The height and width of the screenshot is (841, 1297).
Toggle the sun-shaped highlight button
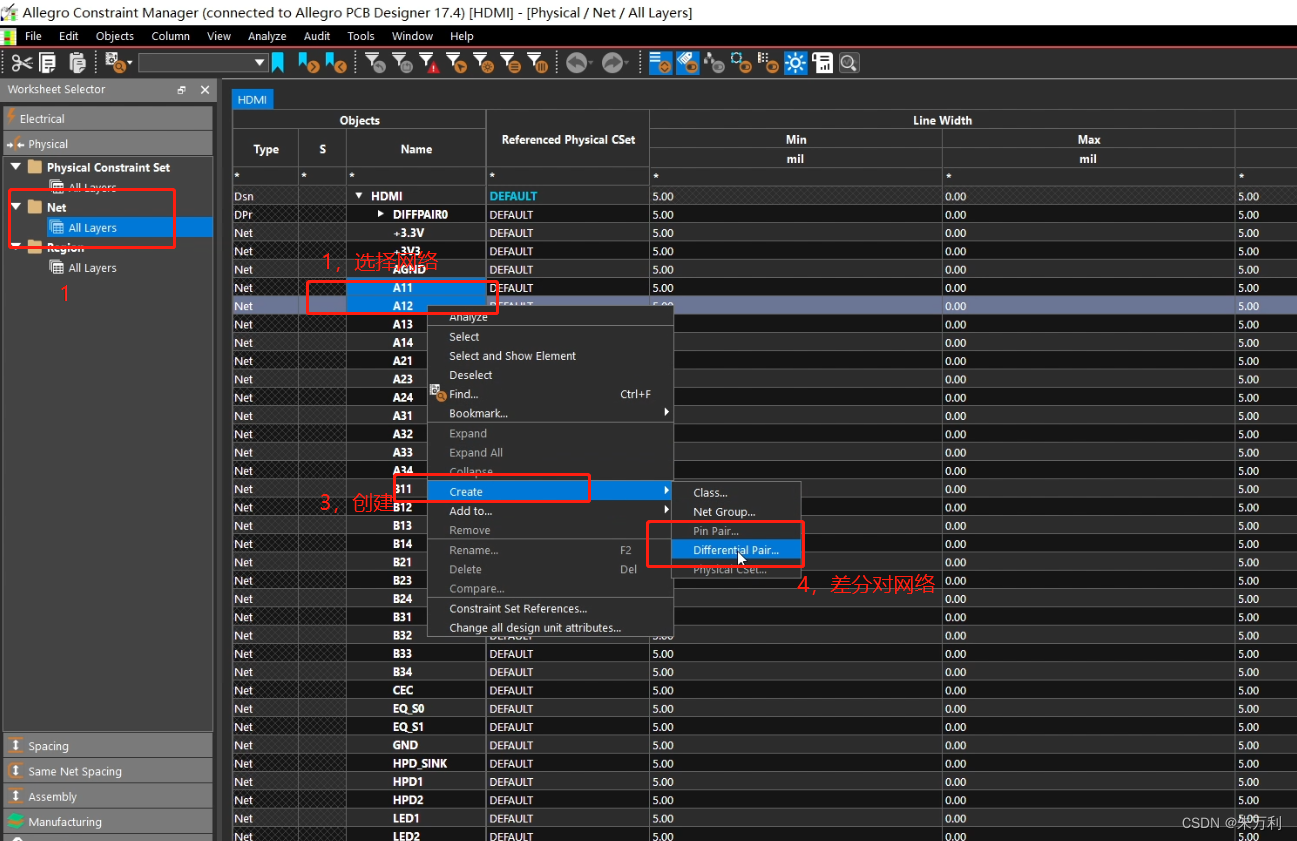(796, 63)
